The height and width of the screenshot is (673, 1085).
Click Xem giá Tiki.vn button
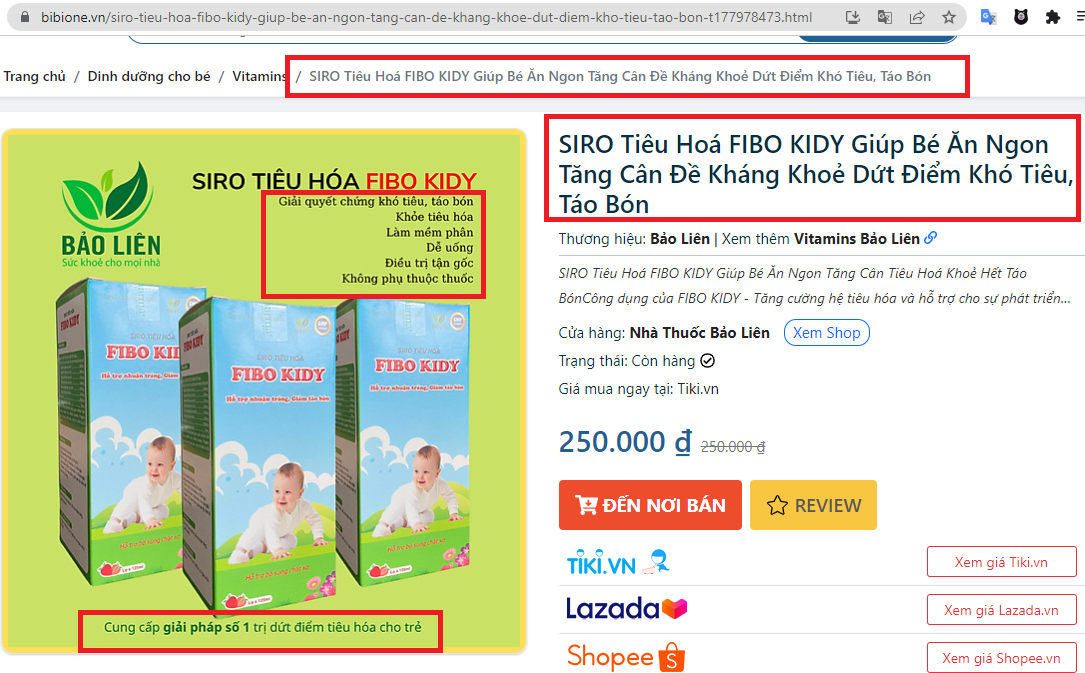(x=1001, y=562)
